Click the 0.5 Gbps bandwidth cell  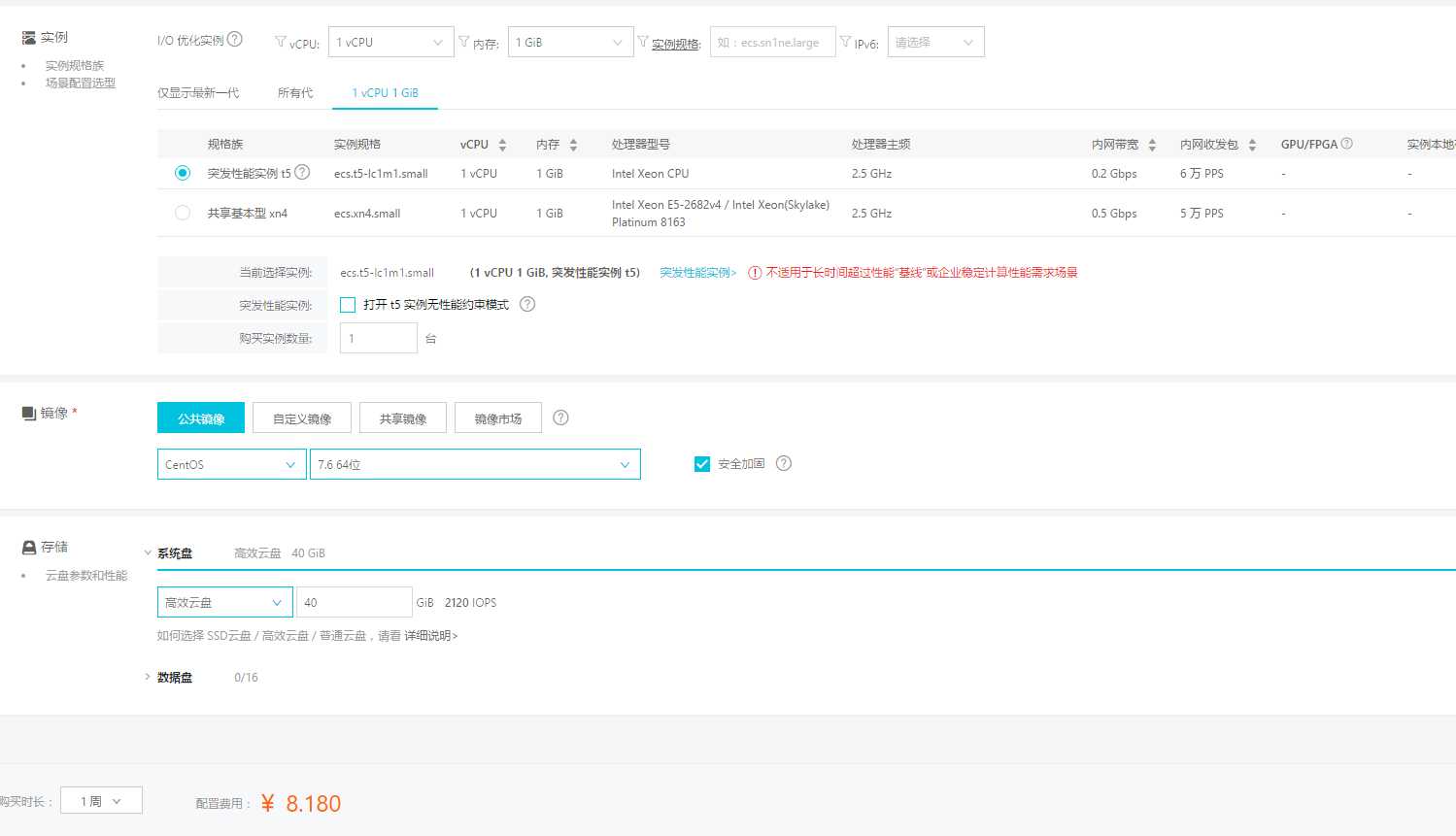click(1114, 214)
